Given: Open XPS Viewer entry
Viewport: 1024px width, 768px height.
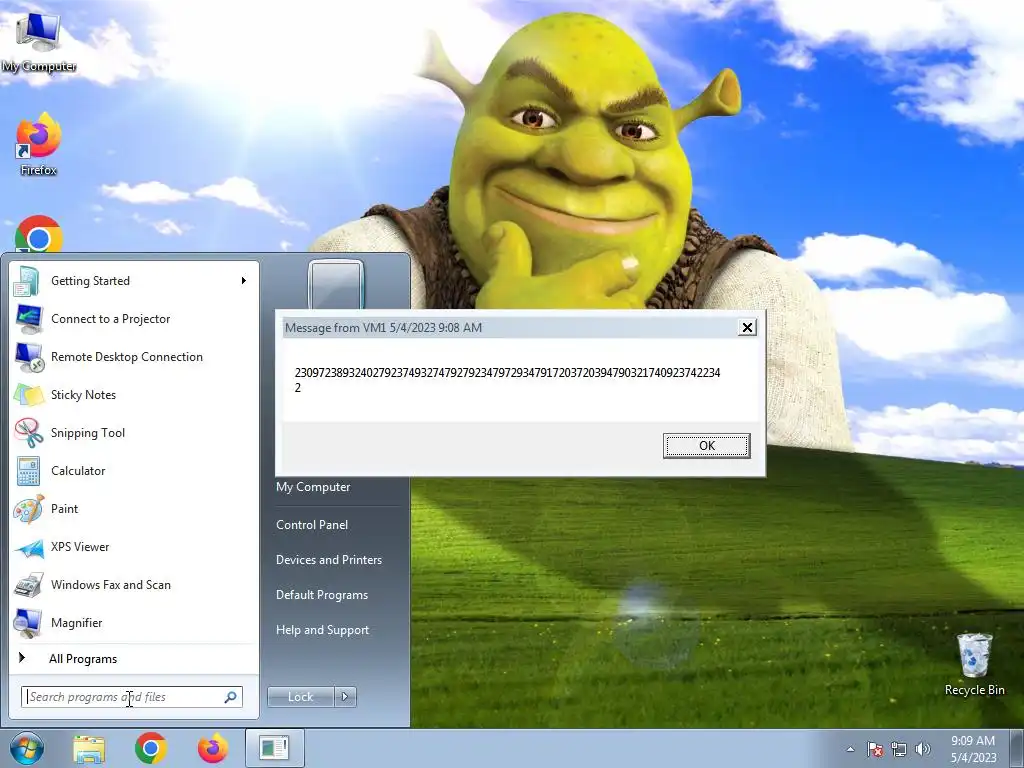Looking at the screenshot, I should [135, 547].
